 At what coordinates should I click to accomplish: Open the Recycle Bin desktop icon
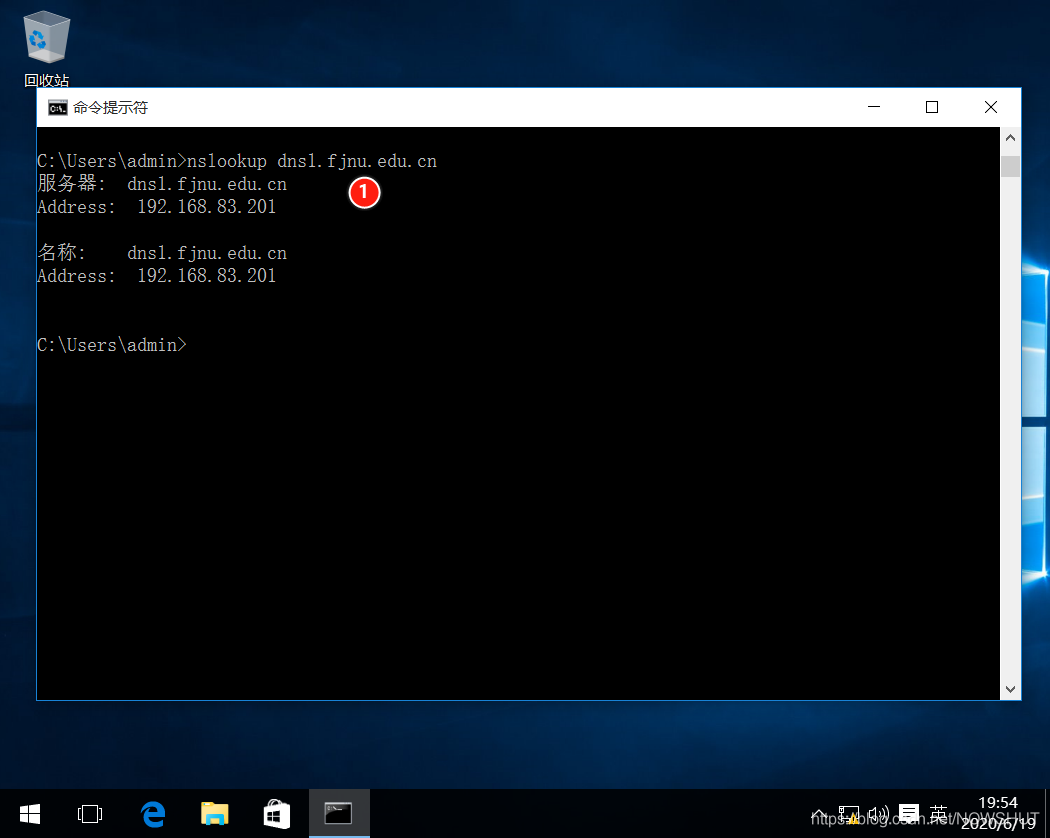45,40
